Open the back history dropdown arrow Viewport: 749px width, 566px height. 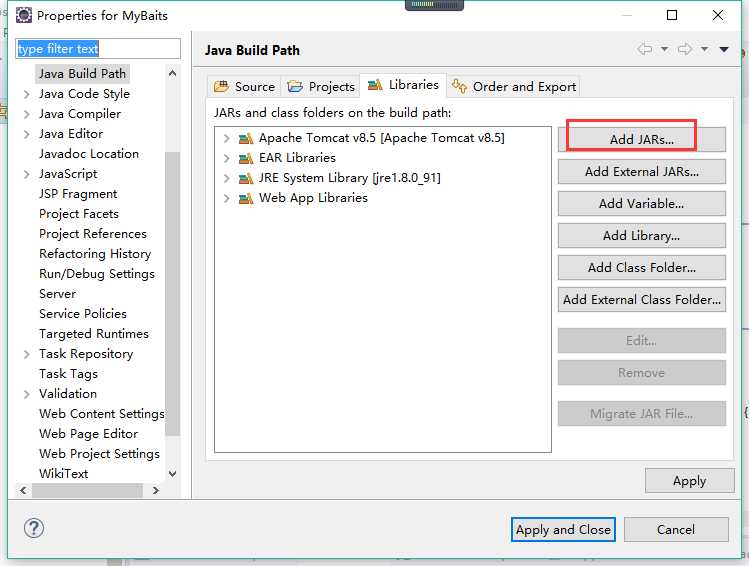(x=664, y=49)
